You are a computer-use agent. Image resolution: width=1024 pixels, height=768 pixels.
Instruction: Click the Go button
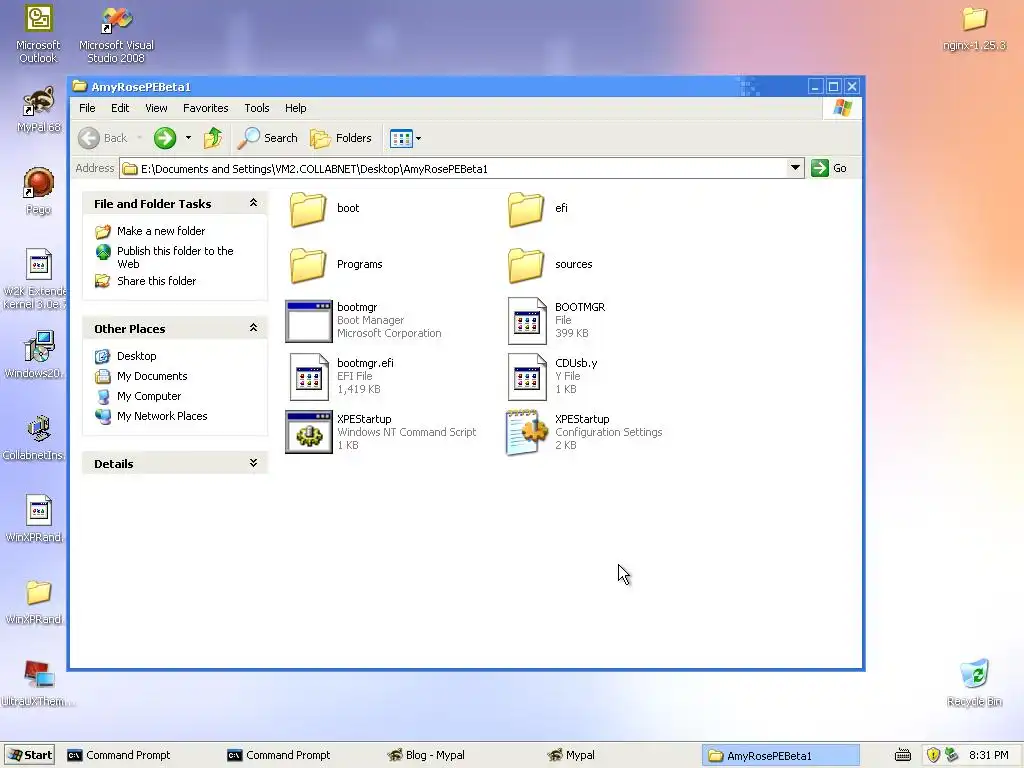tap(829, 168)
